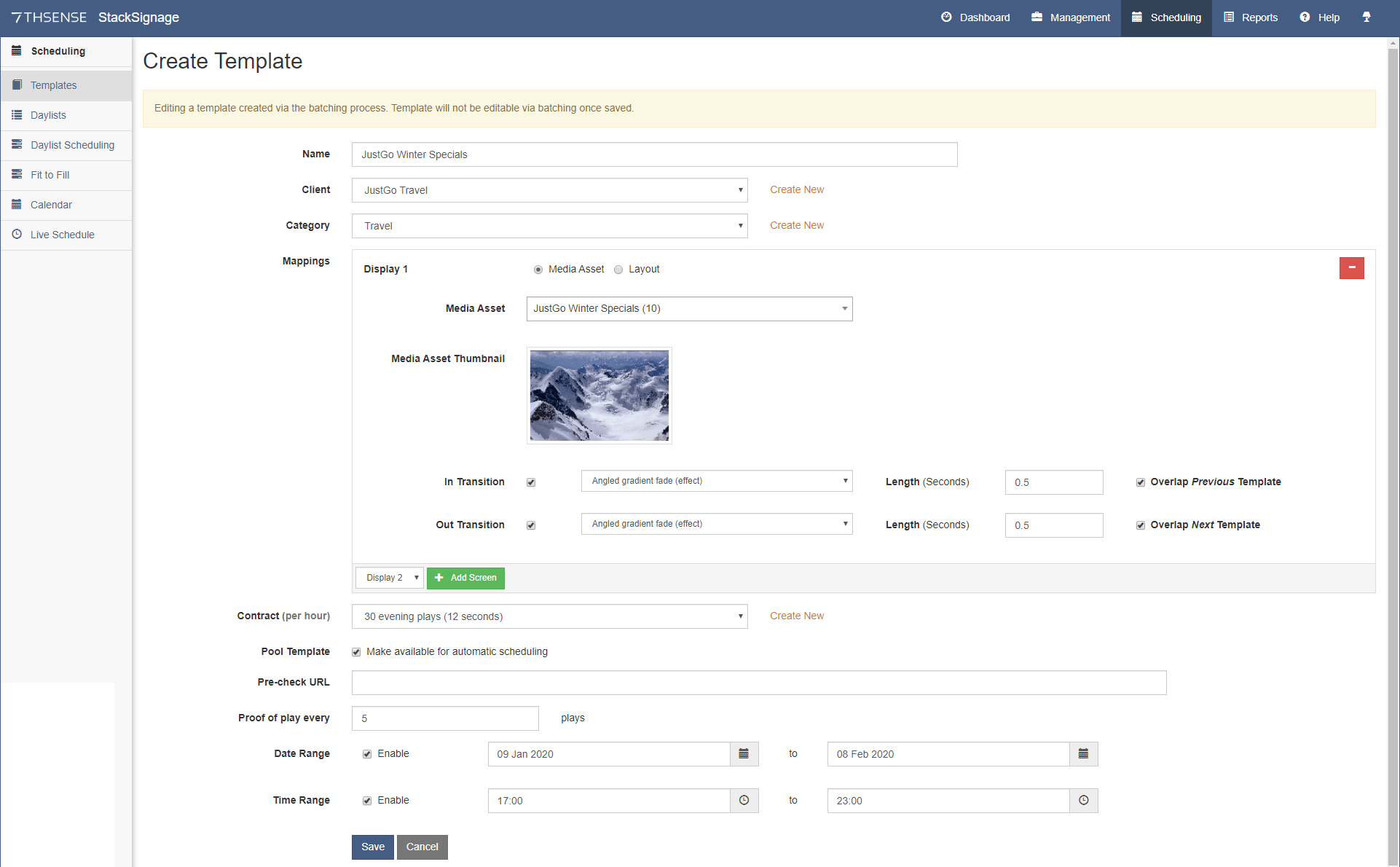The width and height of the screenshot is (1400, 867).
Task: Click the green Add Screen button
Action: click(465, 578)
